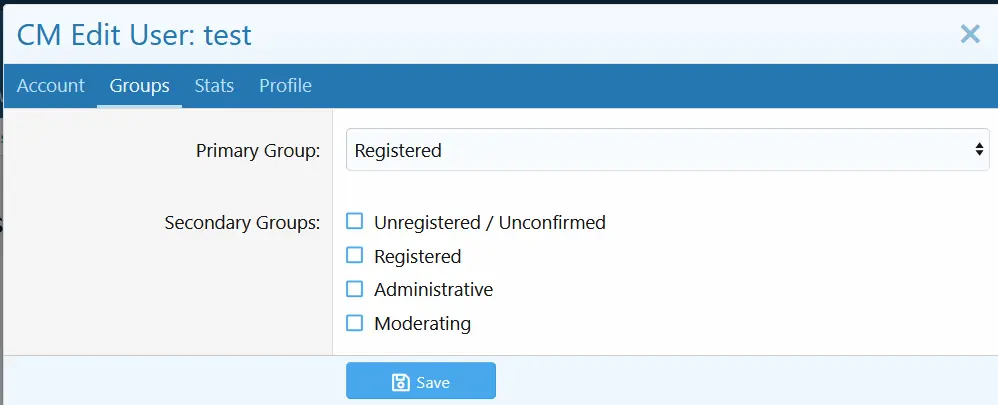The image size is (998, 405).
Task: Toggle the Moderating group checkbox
Action: coord(354,323)
